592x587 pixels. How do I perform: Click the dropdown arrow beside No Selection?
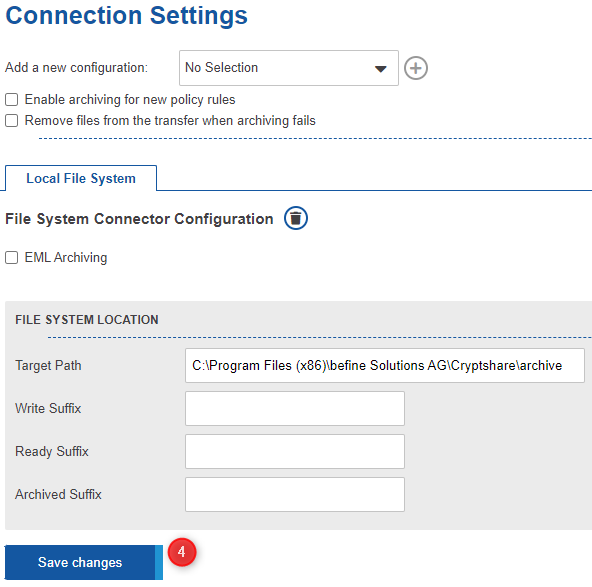(381, 69)
